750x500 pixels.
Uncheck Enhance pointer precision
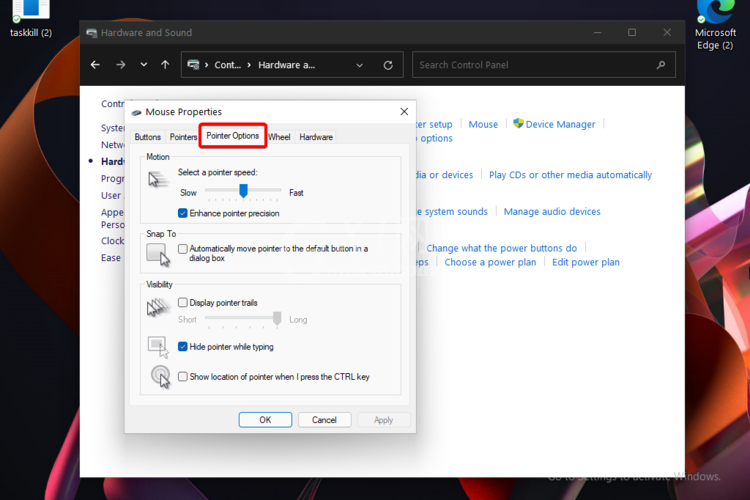coord(183,213)
